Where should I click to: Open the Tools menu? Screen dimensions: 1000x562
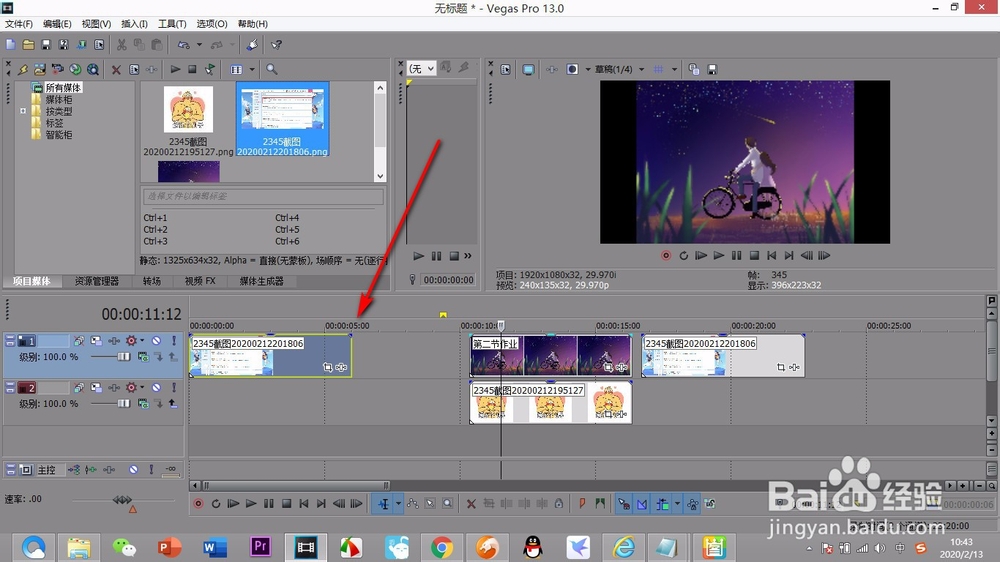click(x=172, y=24)
